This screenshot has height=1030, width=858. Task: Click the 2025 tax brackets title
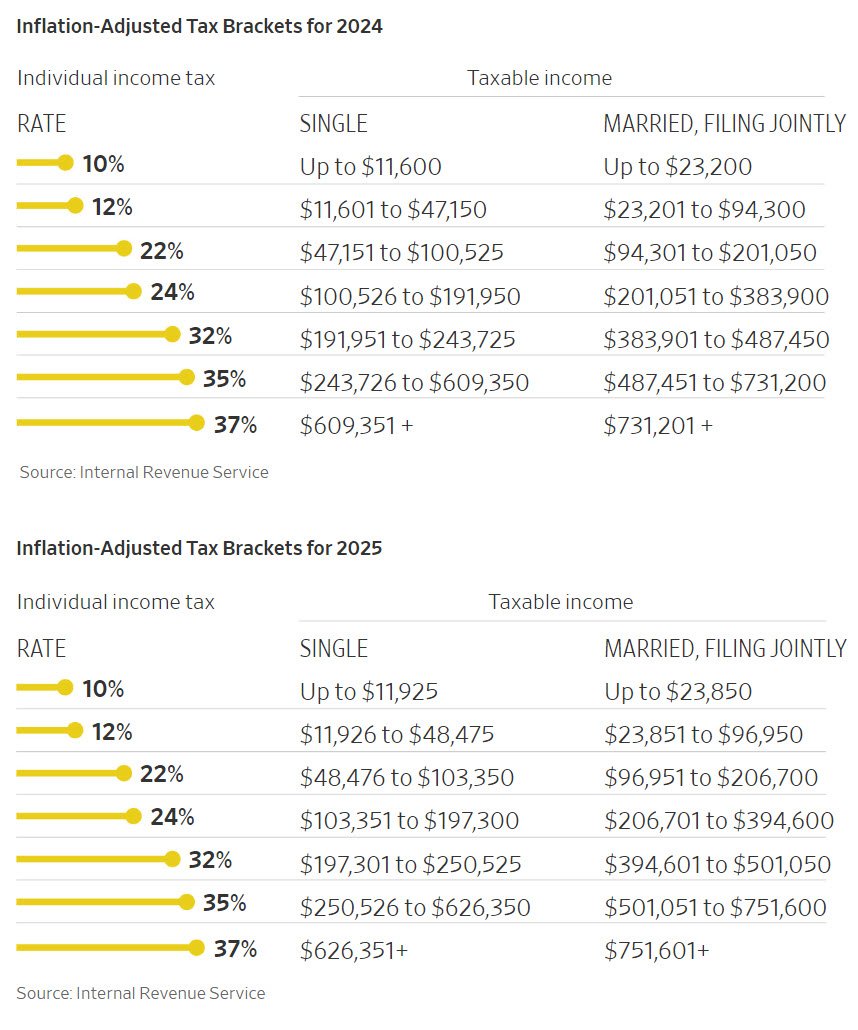[200, 548]
